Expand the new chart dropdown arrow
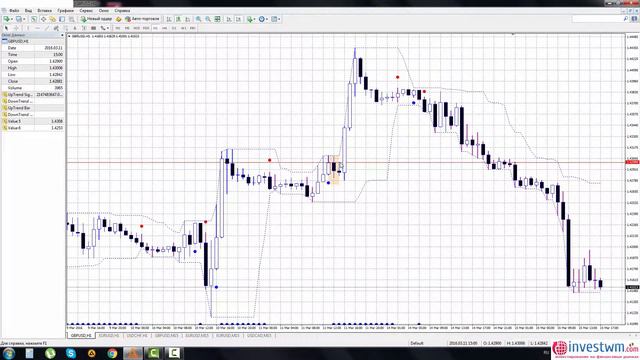Screen dimensions: 640x360 coord(11,19)
